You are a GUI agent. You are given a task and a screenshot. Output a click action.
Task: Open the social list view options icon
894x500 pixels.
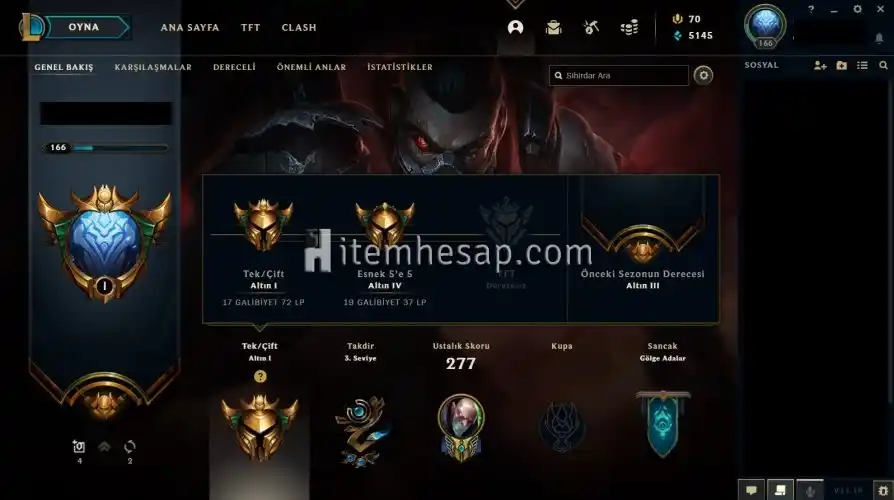tap(862, 66)
